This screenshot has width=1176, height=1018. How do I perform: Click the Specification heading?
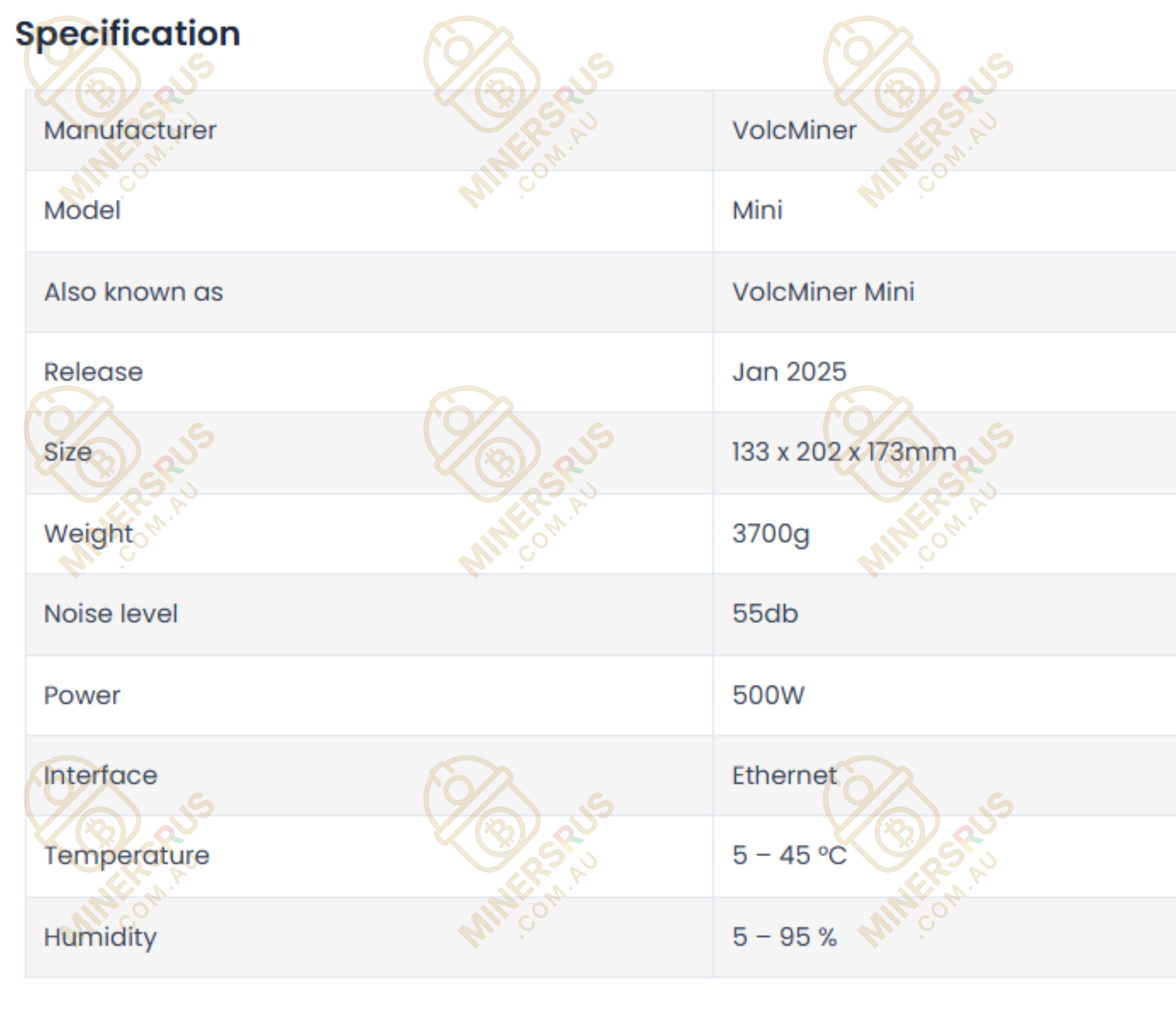point(128,34)
